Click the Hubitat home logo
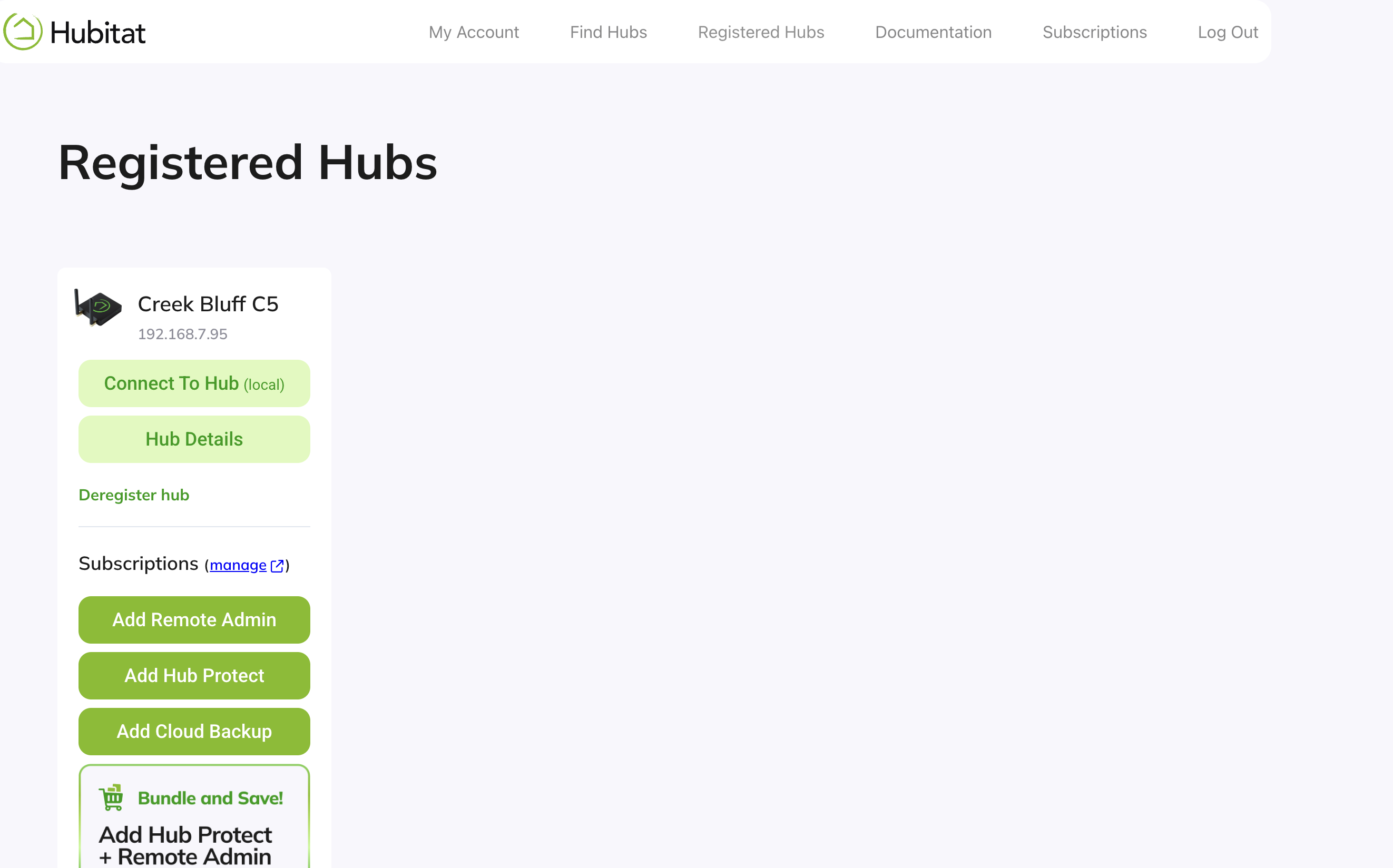The width and height of the screenshot is (1393, 868). 74,32
